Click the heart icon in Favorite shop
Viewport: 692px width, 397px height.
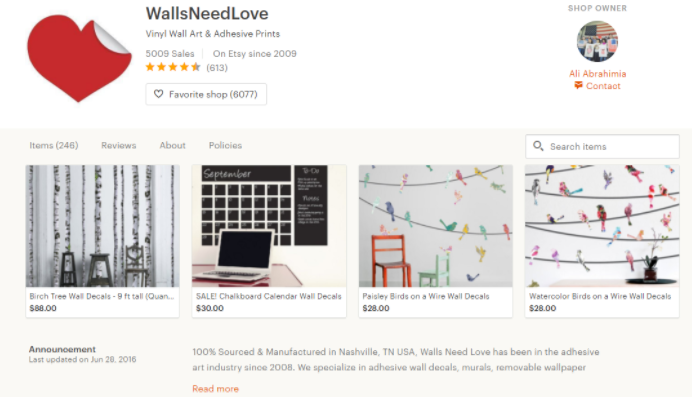point(158,94)
